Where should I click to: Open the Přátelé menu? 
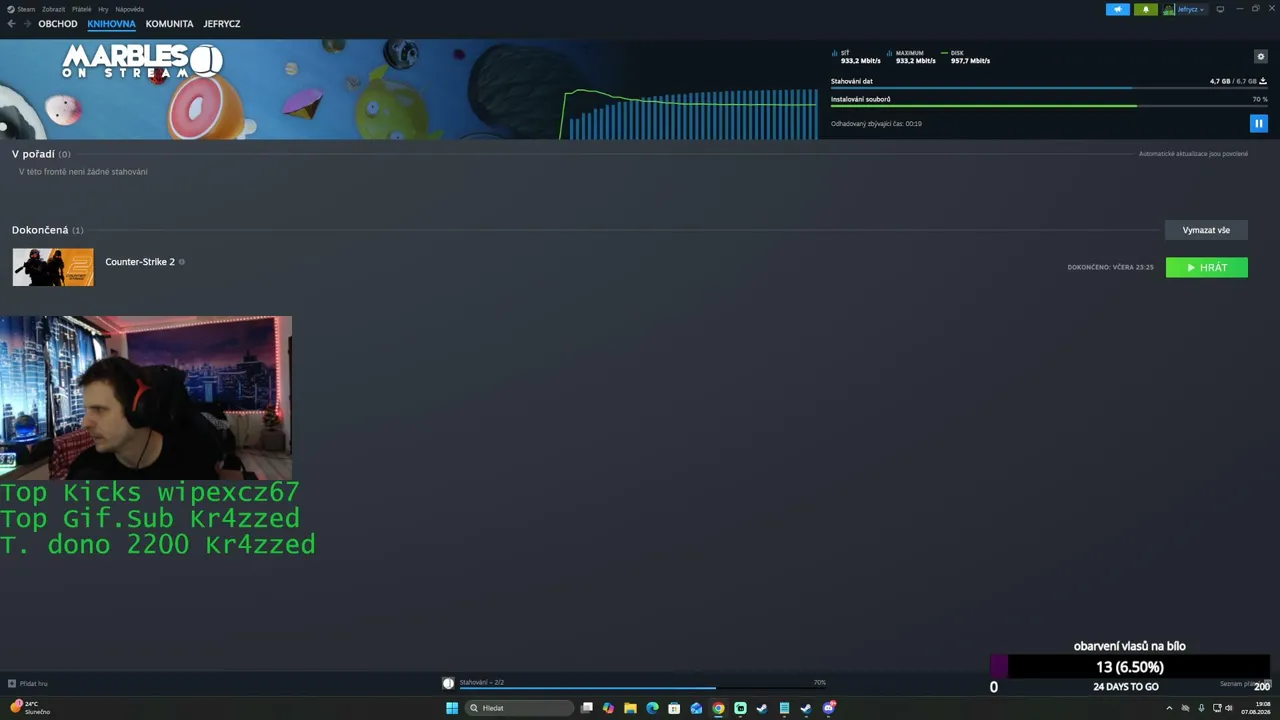click(x=81, y=9)
